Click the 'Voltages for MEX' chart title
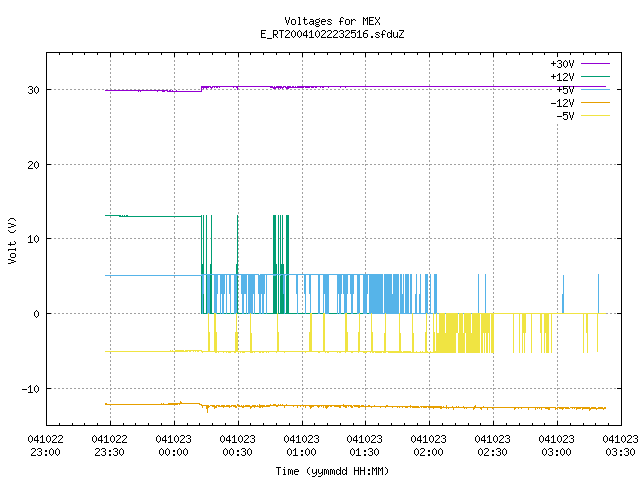Screen dimensions: 640x480 [x=332, y=21]
